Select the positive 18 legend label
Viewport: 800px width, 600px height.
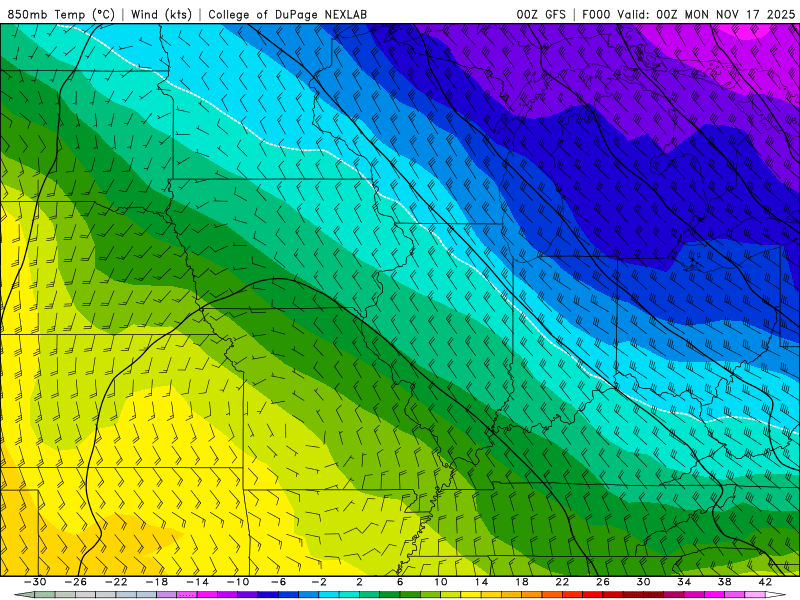click(521, 582)
